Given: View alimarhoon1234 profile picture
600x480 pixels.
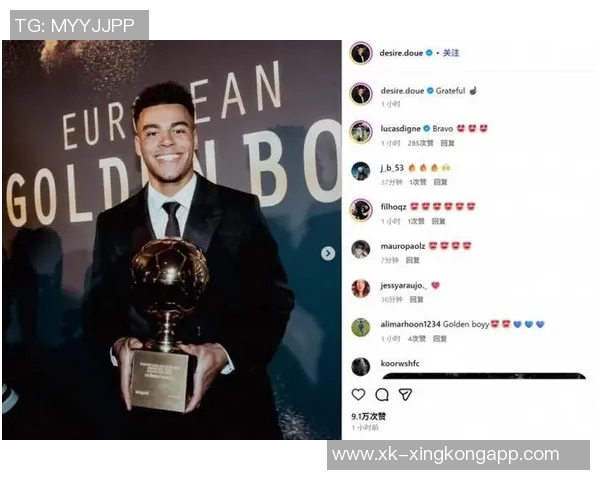Looking at the screenshot, I should pyautogui.click(x=361, y=328).
